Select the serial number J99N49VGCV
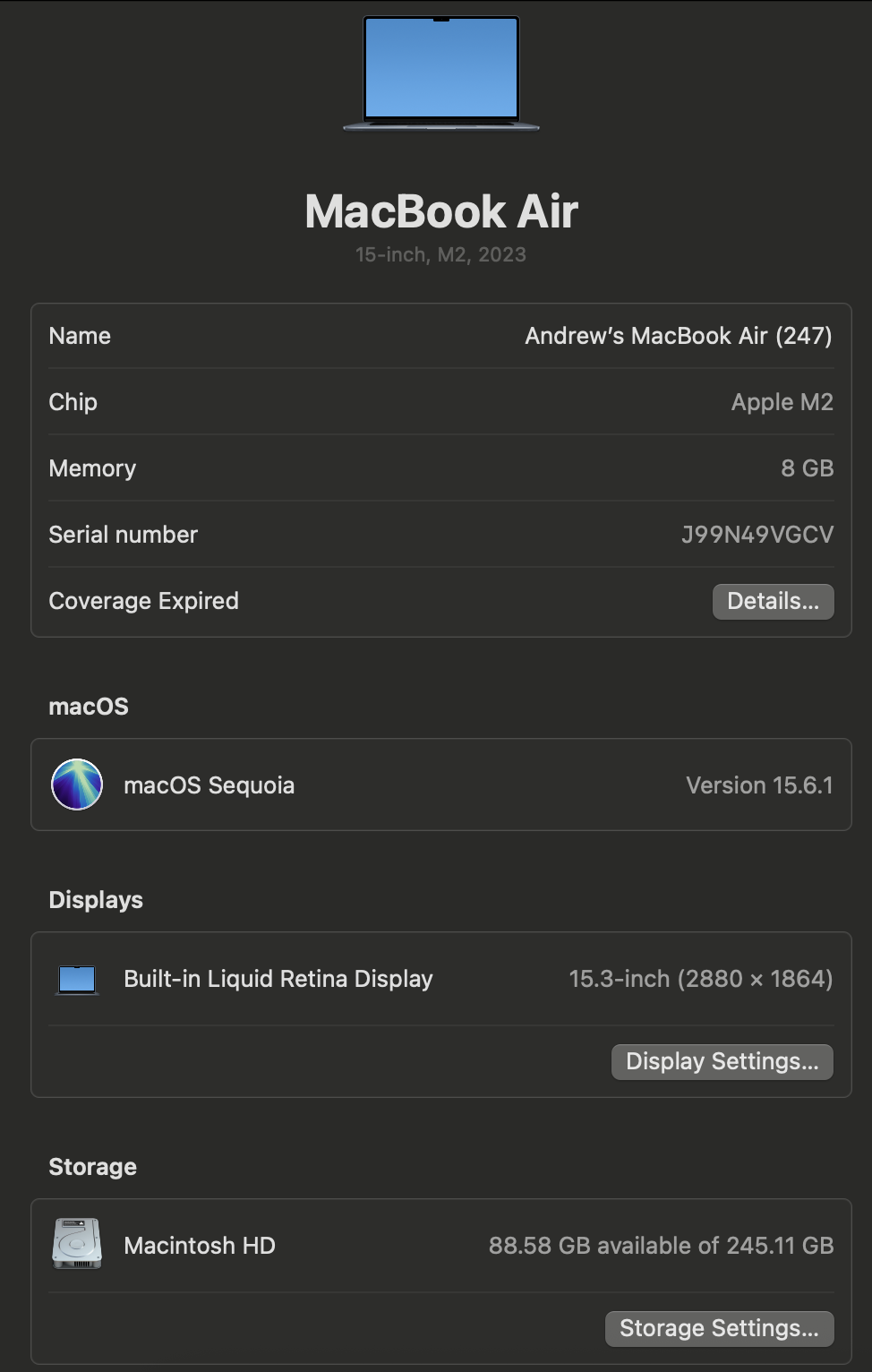The image size is (872, 1372). pyautogui.click(x=757, y=535)
